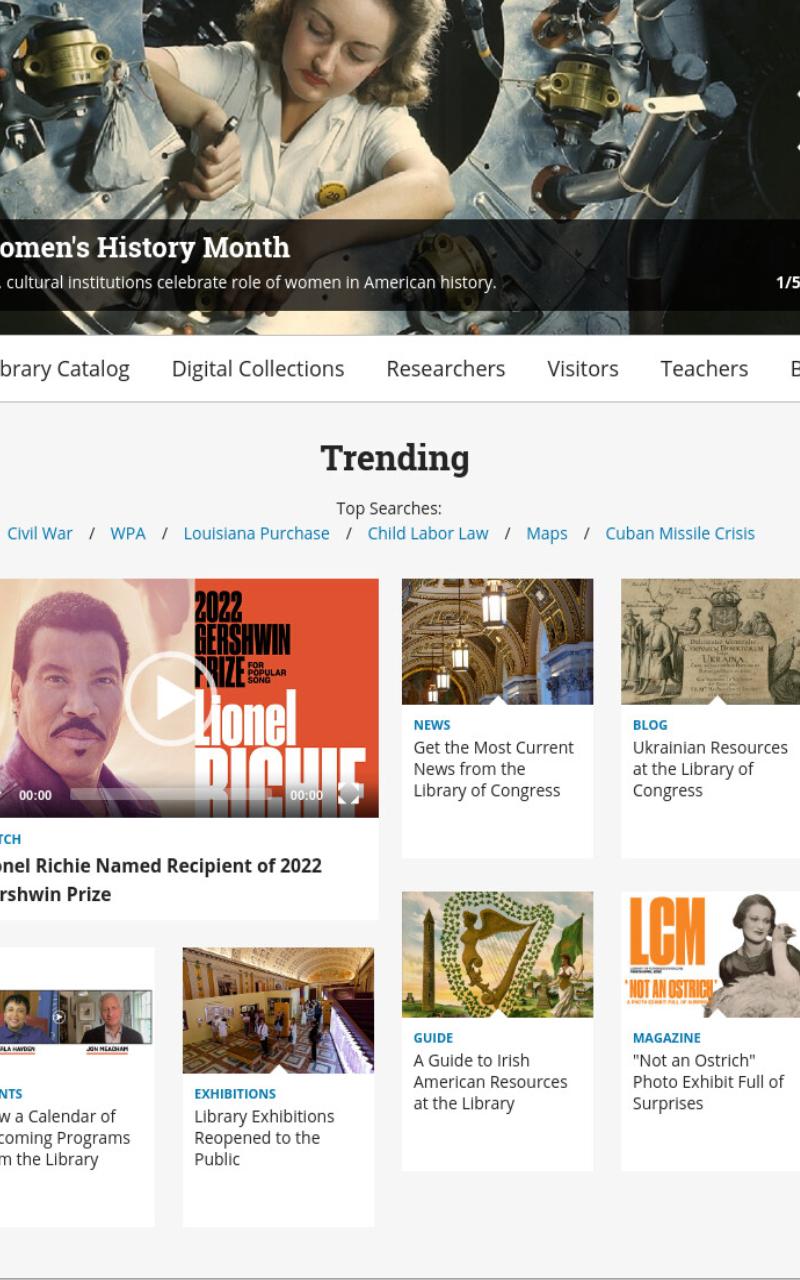This screenshot has width=800, height=1280.
Task: Search the top term Maps
Action: tap(547, 533)
